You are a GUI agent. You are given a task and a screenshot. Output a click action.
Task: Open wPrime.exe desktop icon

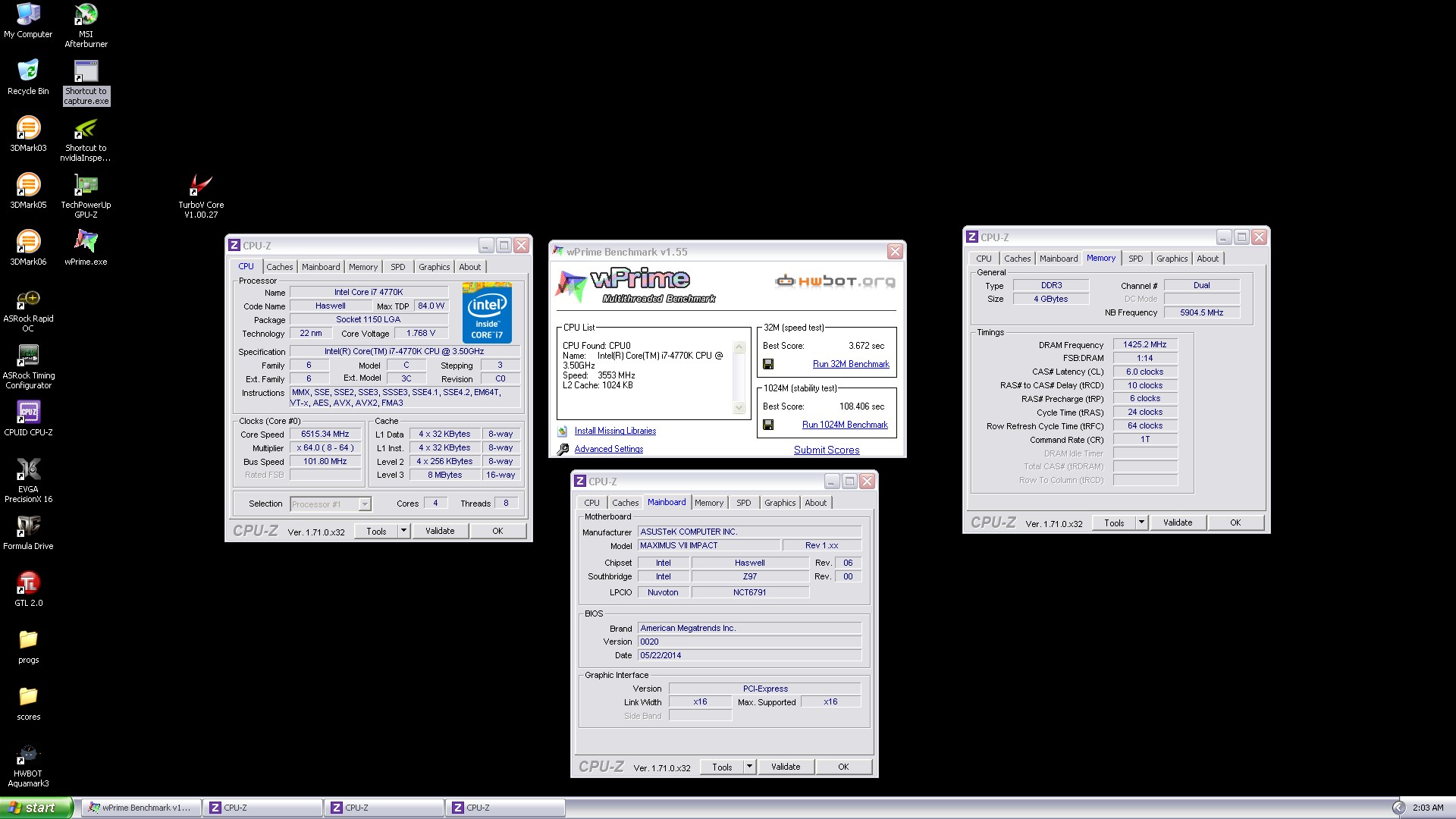click(x=86, y=248)
